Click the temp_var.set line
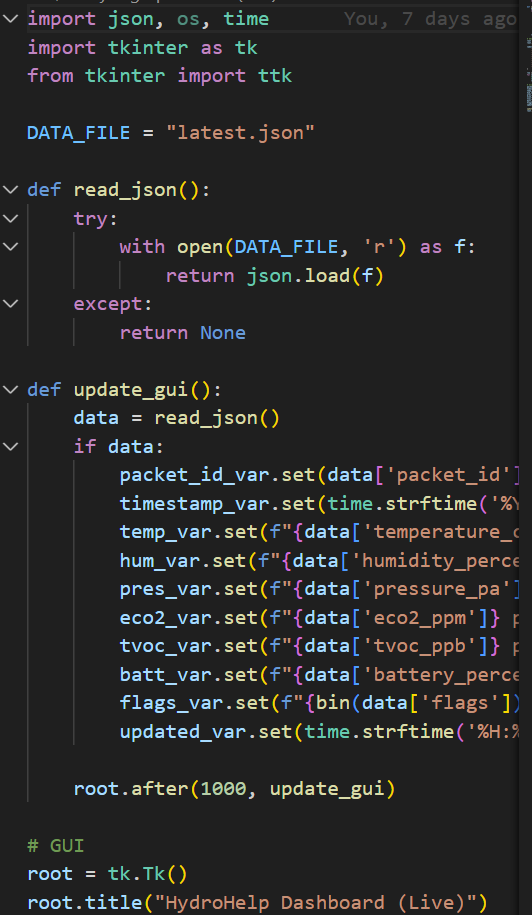 point(319,533)
